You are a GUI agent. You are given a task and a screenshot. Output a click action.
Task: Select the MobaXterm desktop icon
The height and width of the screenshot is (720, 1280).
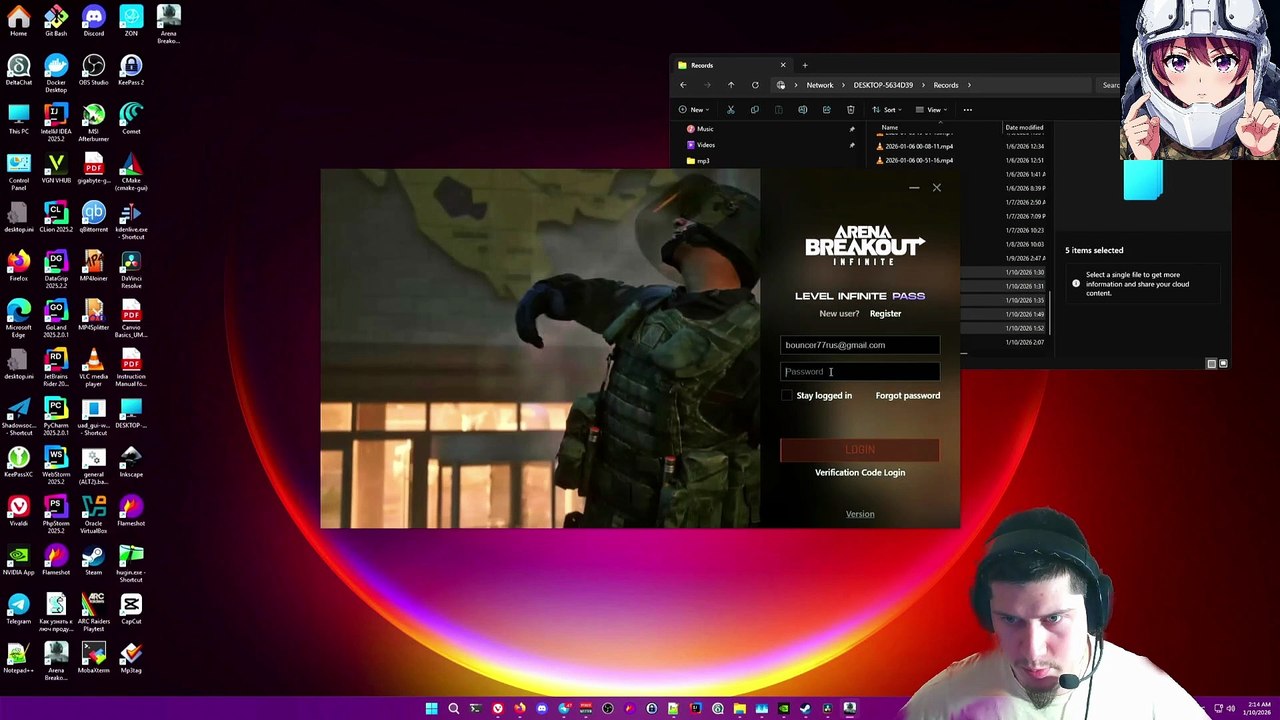tap(93, 658)
